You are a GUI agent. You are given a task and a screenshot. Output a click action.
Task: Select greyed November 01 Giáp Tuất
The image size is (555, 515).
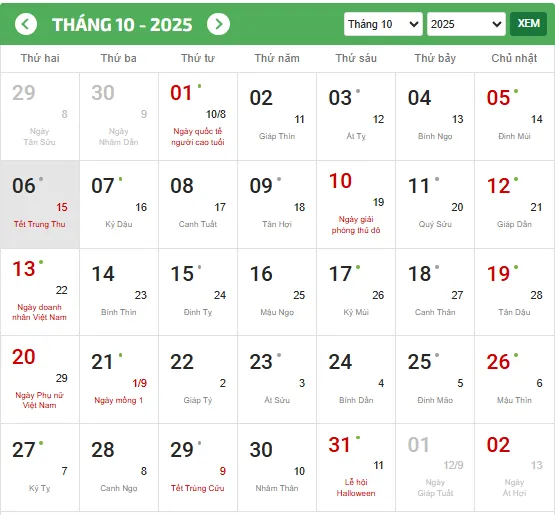point(435,467)
